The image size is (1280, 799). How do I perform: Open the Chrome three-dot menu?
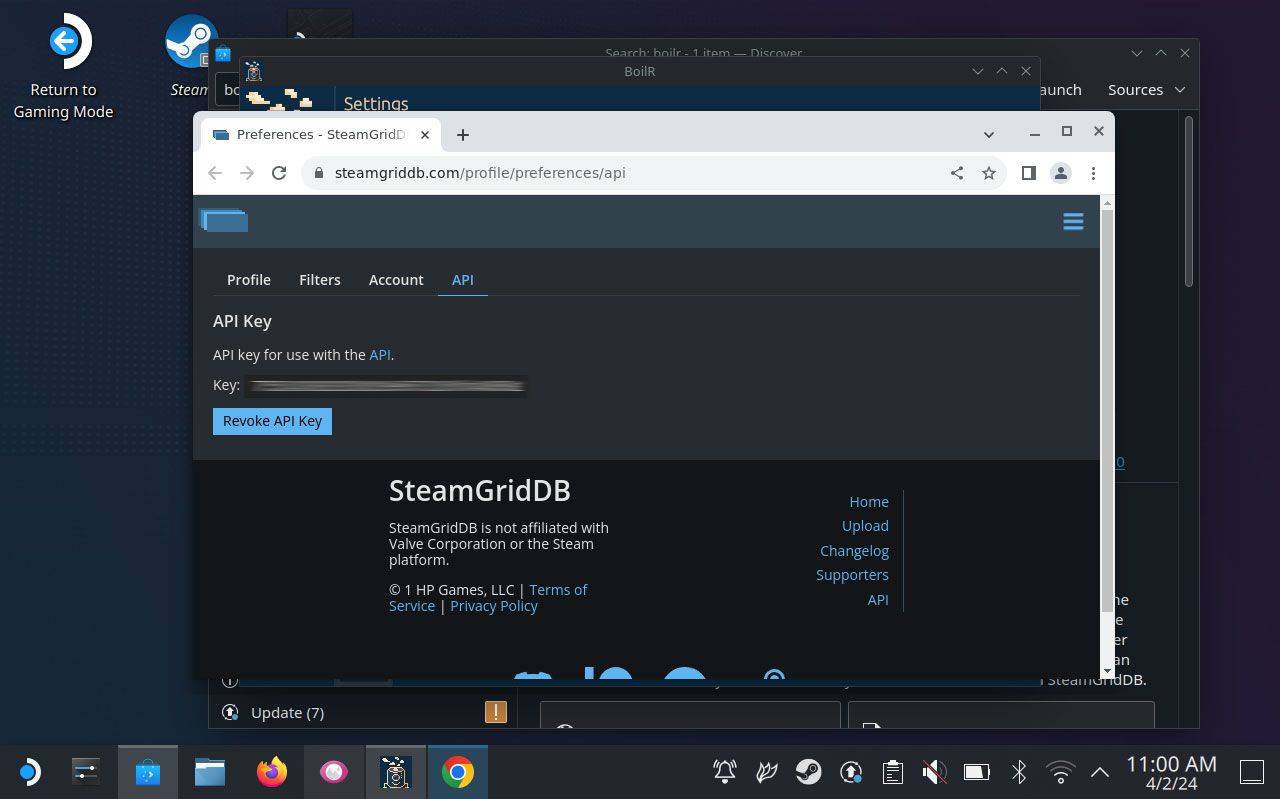pyautogui.click(x=1093, y=173)
